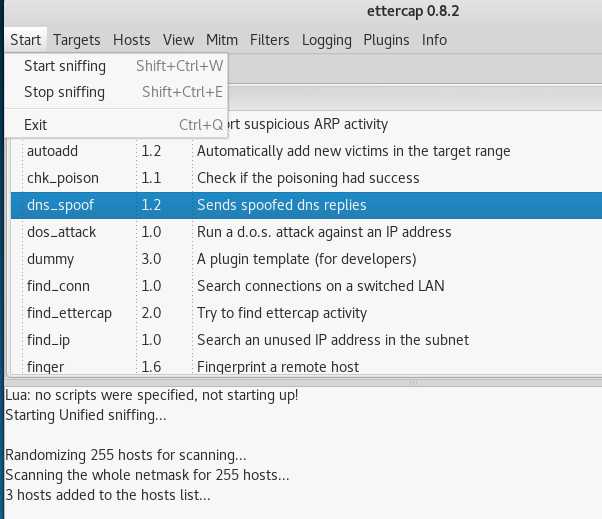602x519 pixels.
Task: Click 'A plugin template (for developers)' text
Action: 306,259
